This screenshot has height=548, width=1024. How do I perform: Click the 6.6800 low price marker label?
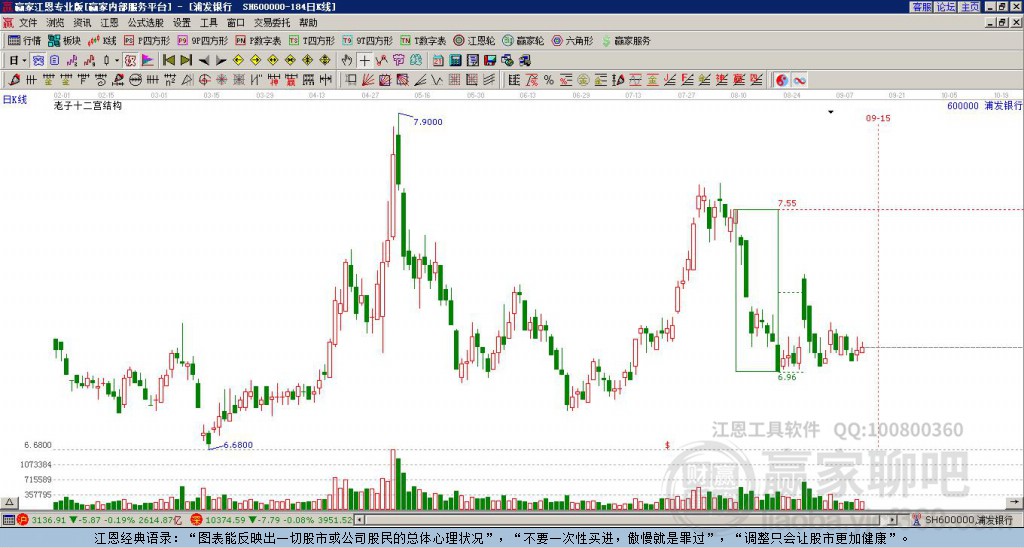coord(238,445)
